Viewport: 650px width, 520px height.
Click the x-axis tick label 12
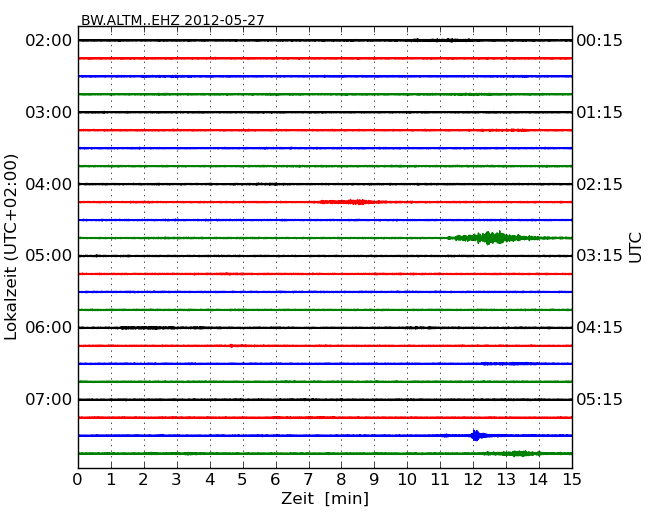pyautogui.click(x=473, y=479)
